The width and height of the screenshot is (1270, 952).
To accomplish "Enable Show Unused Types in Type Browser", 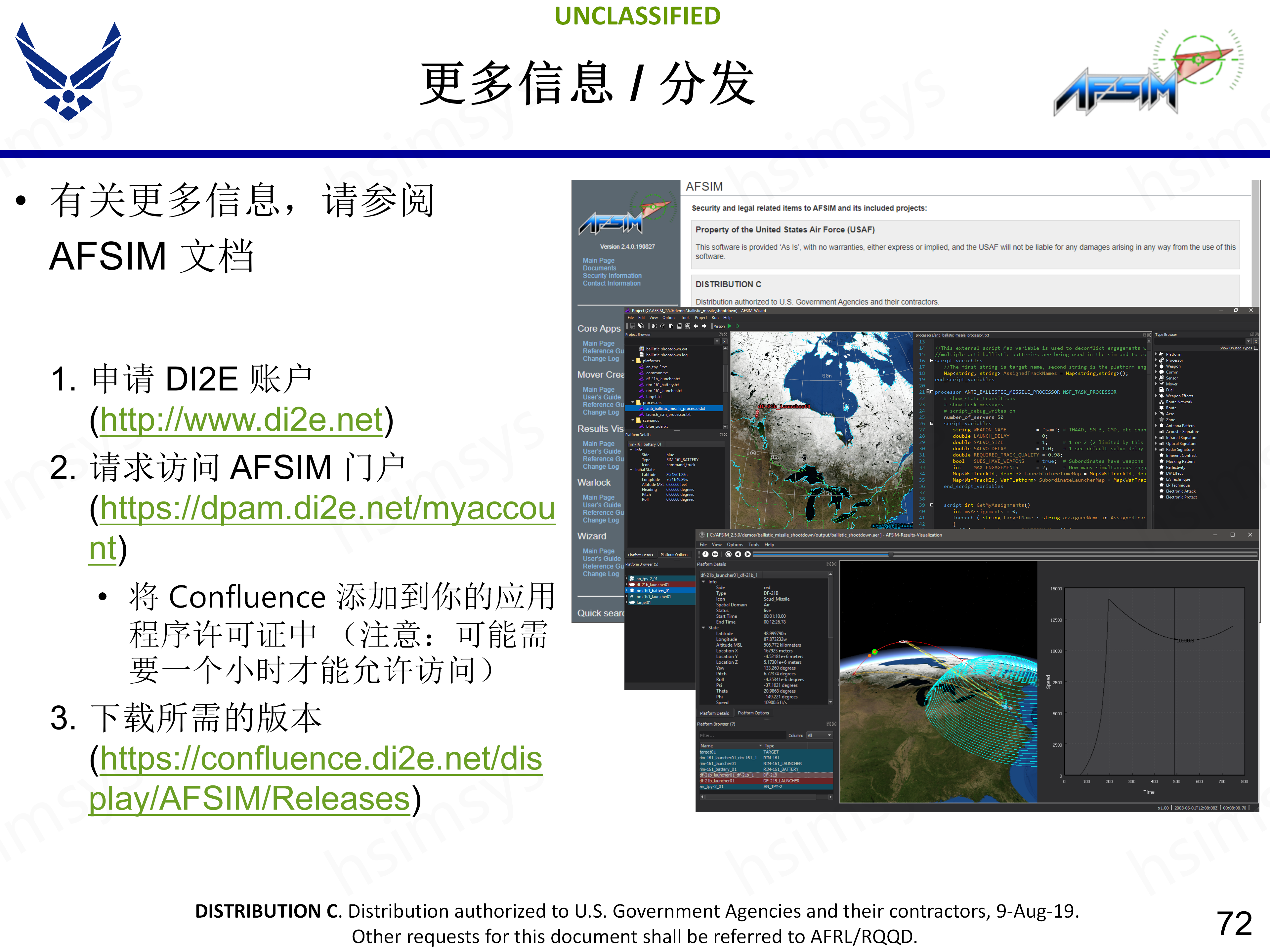I will 1256,348.
